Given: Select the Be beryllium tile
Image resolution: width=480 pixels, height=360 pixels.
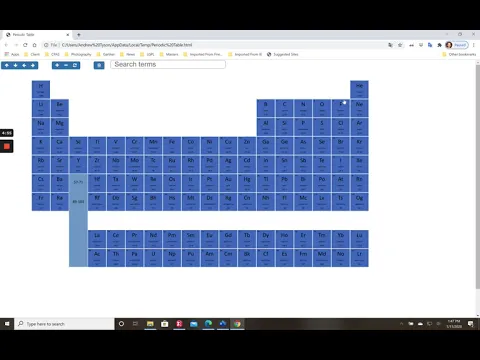Looking at the screenshot, I should 59,108.
